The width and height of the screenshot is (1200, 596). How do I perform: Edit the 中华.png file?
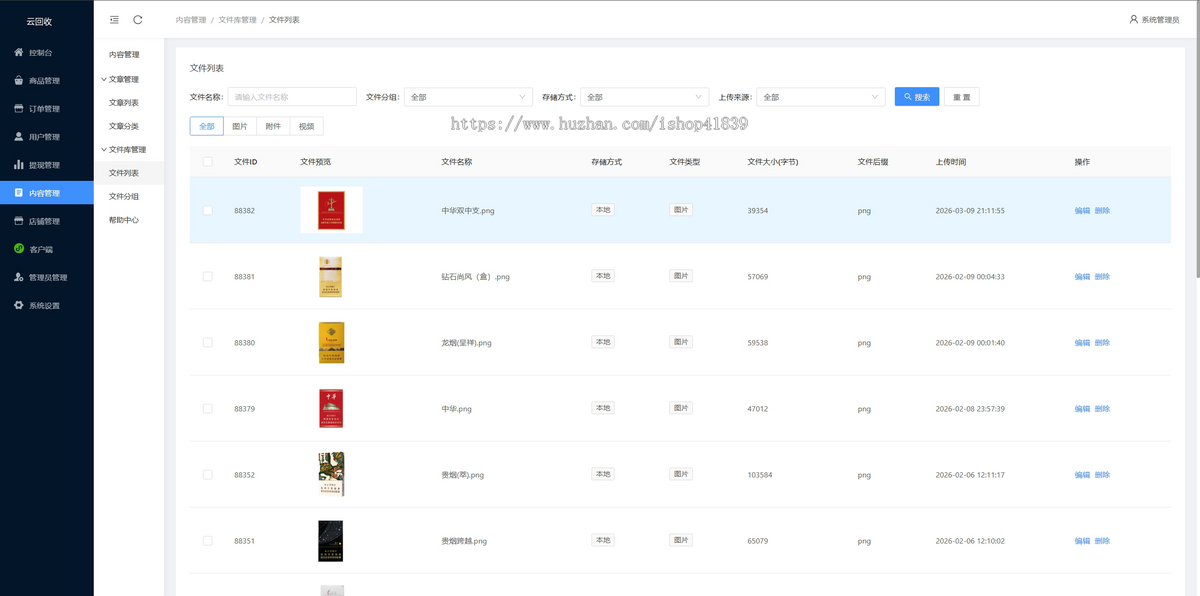point(1082,408)
